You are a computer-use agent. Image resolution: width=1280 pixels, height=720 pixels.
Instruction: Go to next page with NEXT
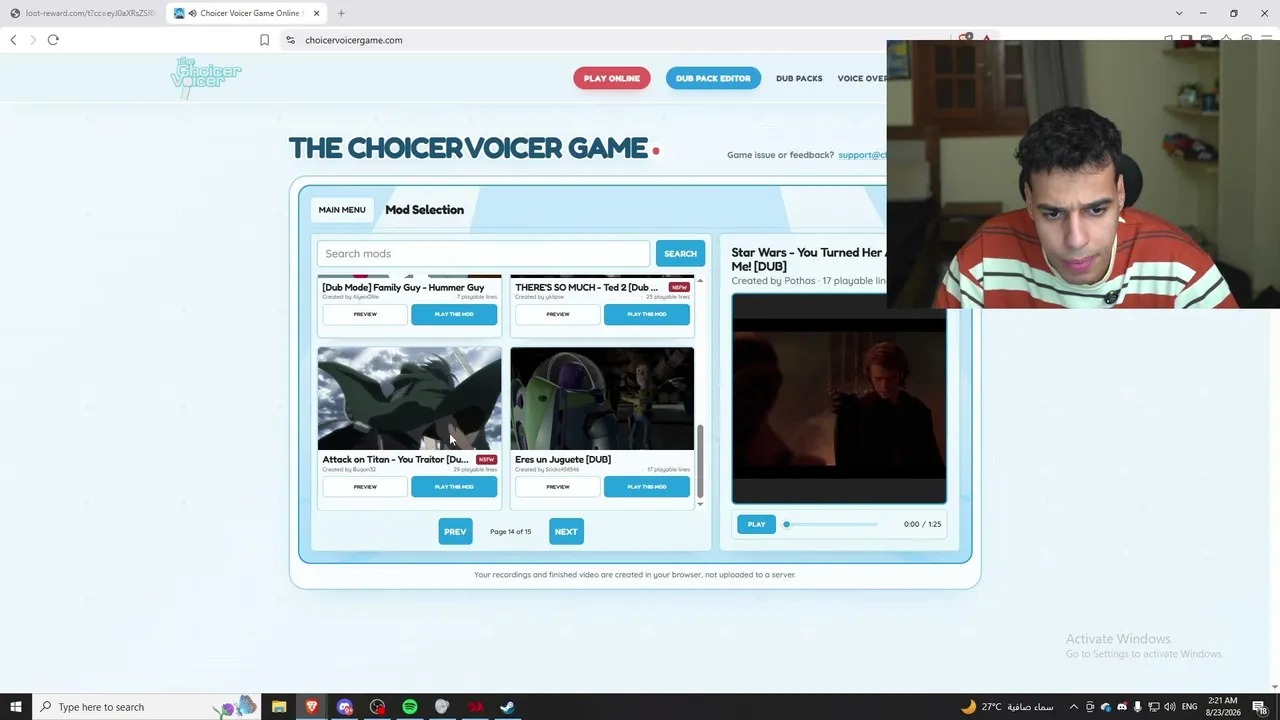[566, 532]
